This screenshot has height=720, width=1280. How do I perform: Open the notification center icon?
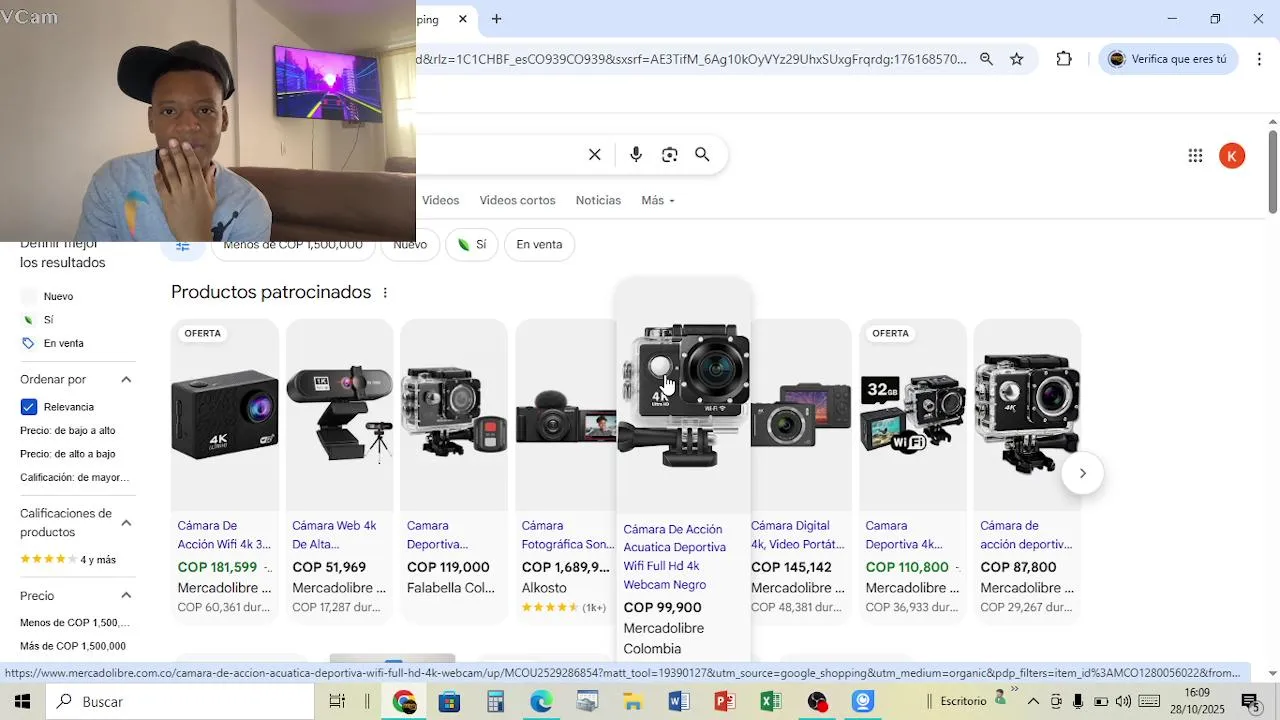(1250, 701)
